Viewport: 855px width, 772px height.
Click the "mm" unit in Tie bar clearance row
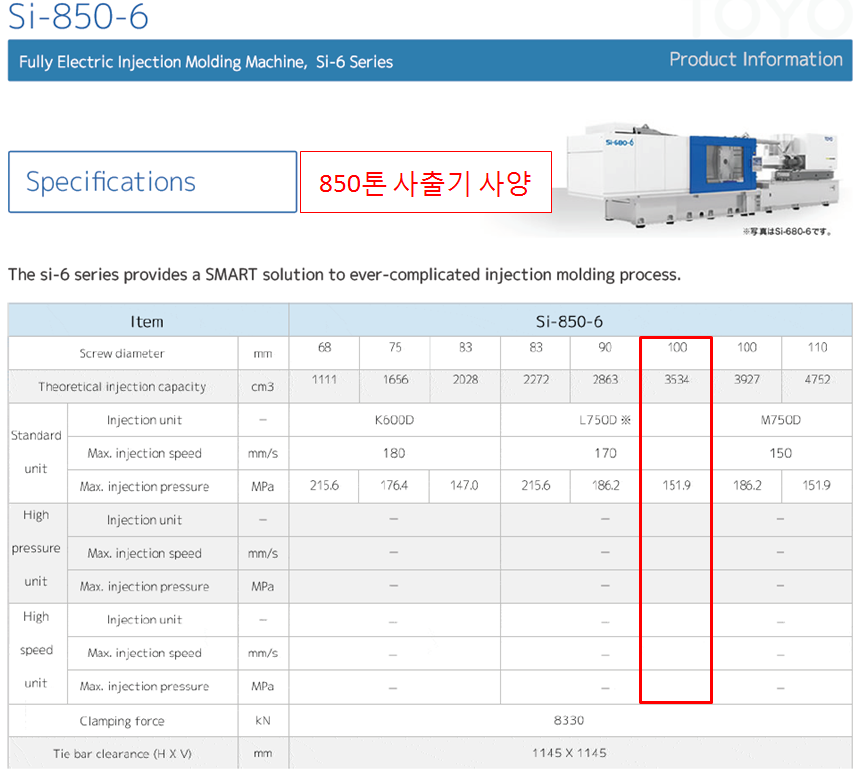(x=263, y=753)
